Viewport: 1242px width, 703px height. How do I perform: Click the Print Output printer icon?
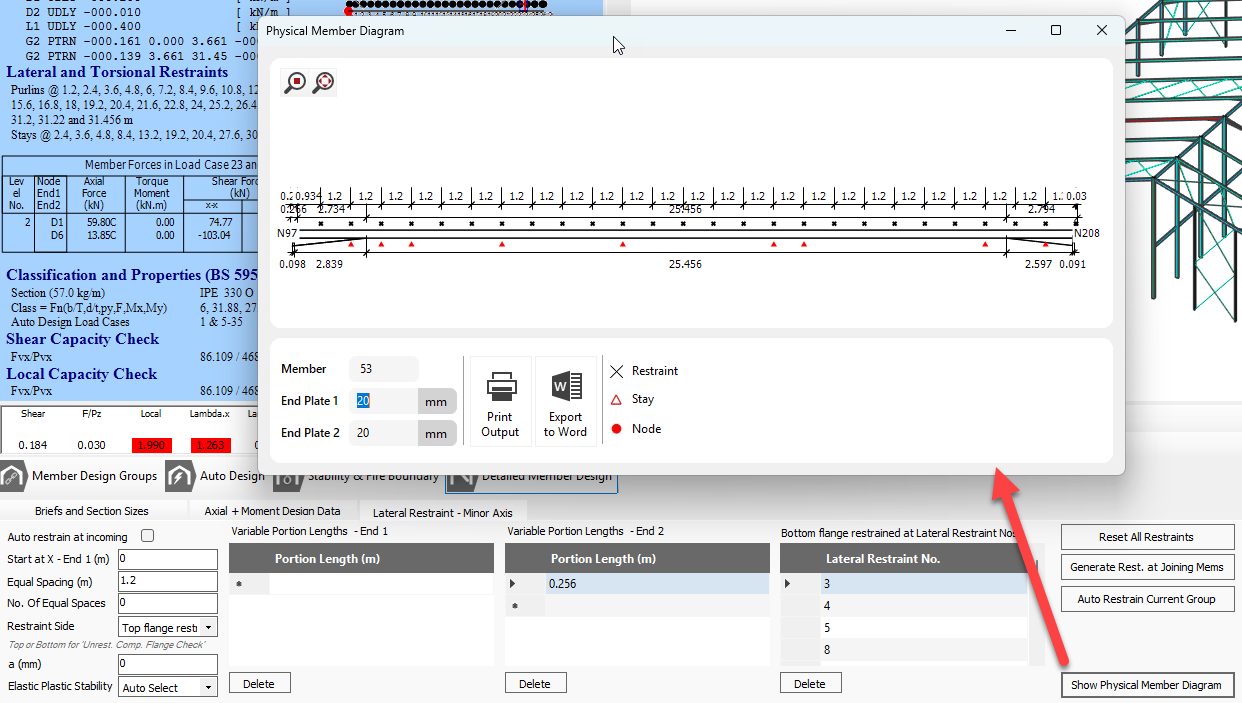tap(500, 401)
